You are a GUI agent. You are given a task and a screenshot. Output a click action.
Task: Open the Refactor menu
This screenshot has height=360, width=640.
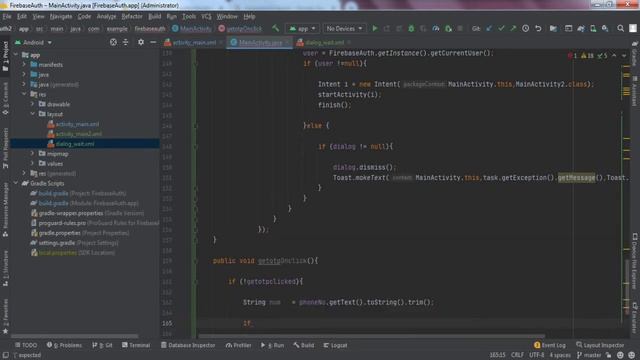132,16
